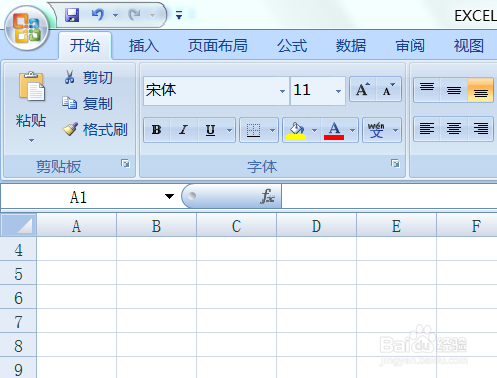Expand the font size dropdown list
The width and height of the screenshot is (497, 378).
(338, 91)
